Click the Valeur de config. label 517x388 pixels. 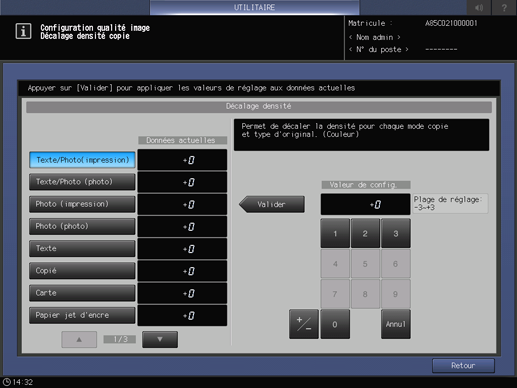[366, 185]
